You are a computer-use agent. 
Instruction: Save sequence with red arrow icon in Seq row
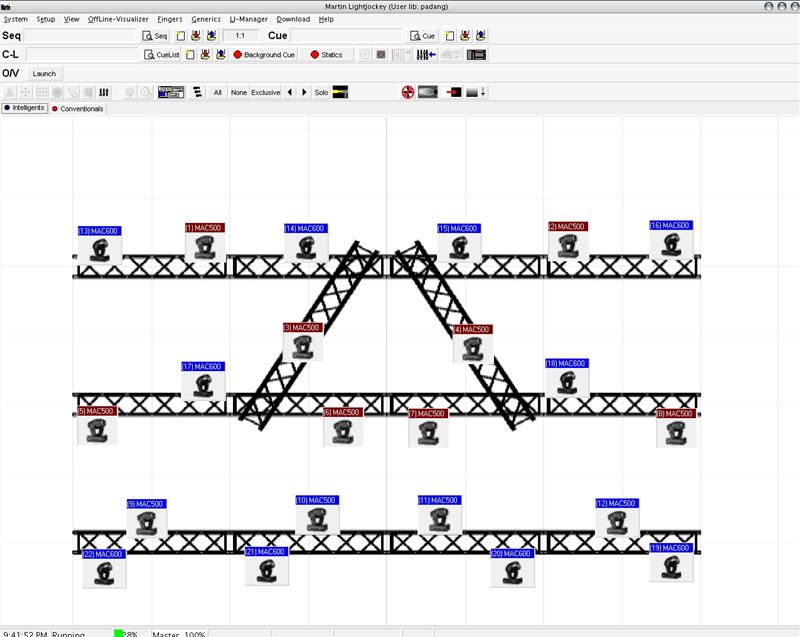click(196, 36)
